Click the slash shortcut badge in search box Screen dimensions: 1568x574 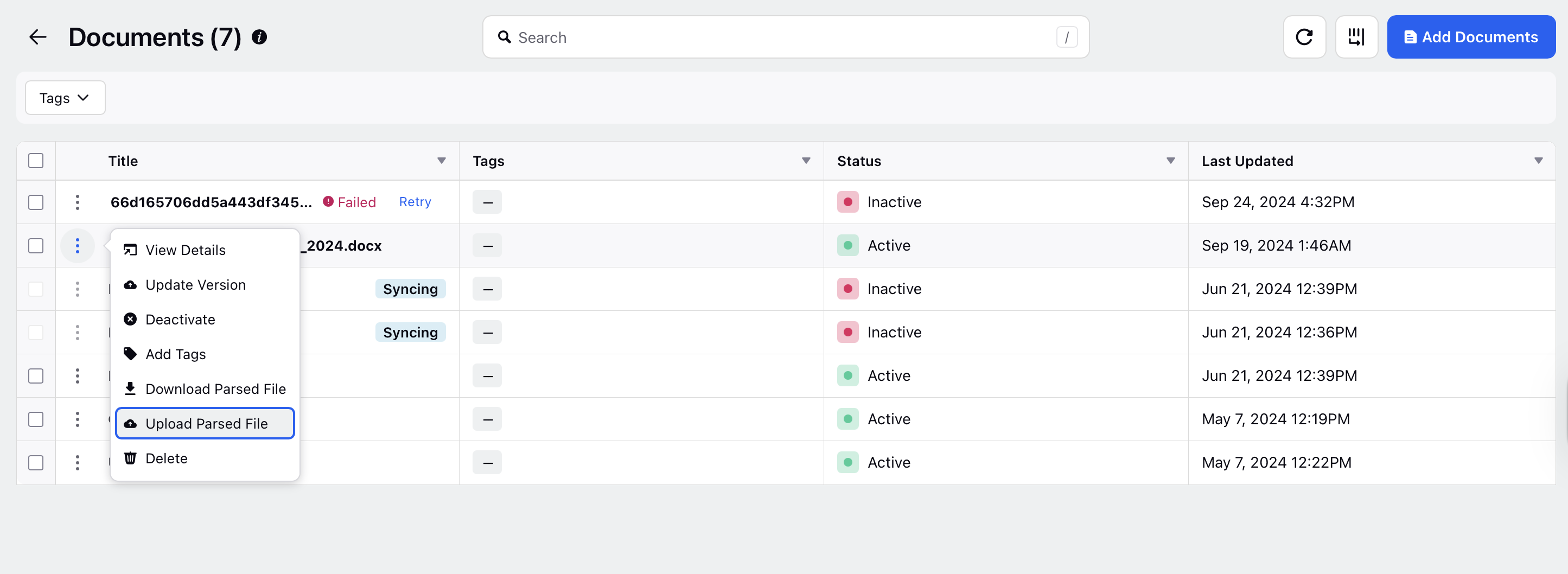coord(1067,37)
